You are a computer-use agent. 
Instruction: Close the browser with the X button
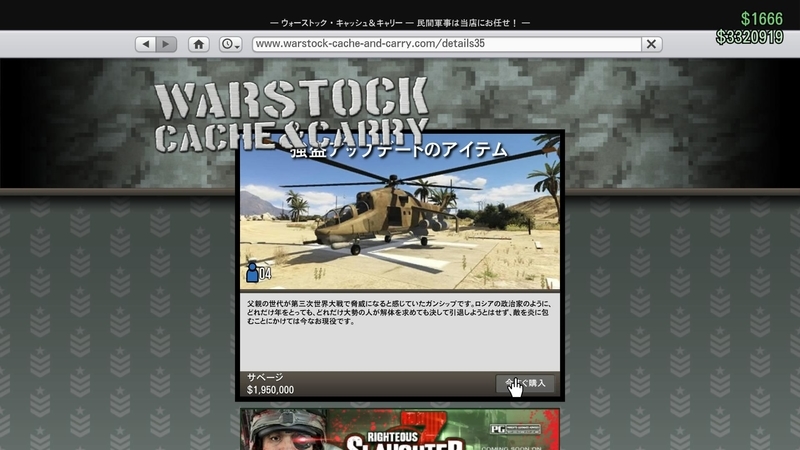pos(652,44)
